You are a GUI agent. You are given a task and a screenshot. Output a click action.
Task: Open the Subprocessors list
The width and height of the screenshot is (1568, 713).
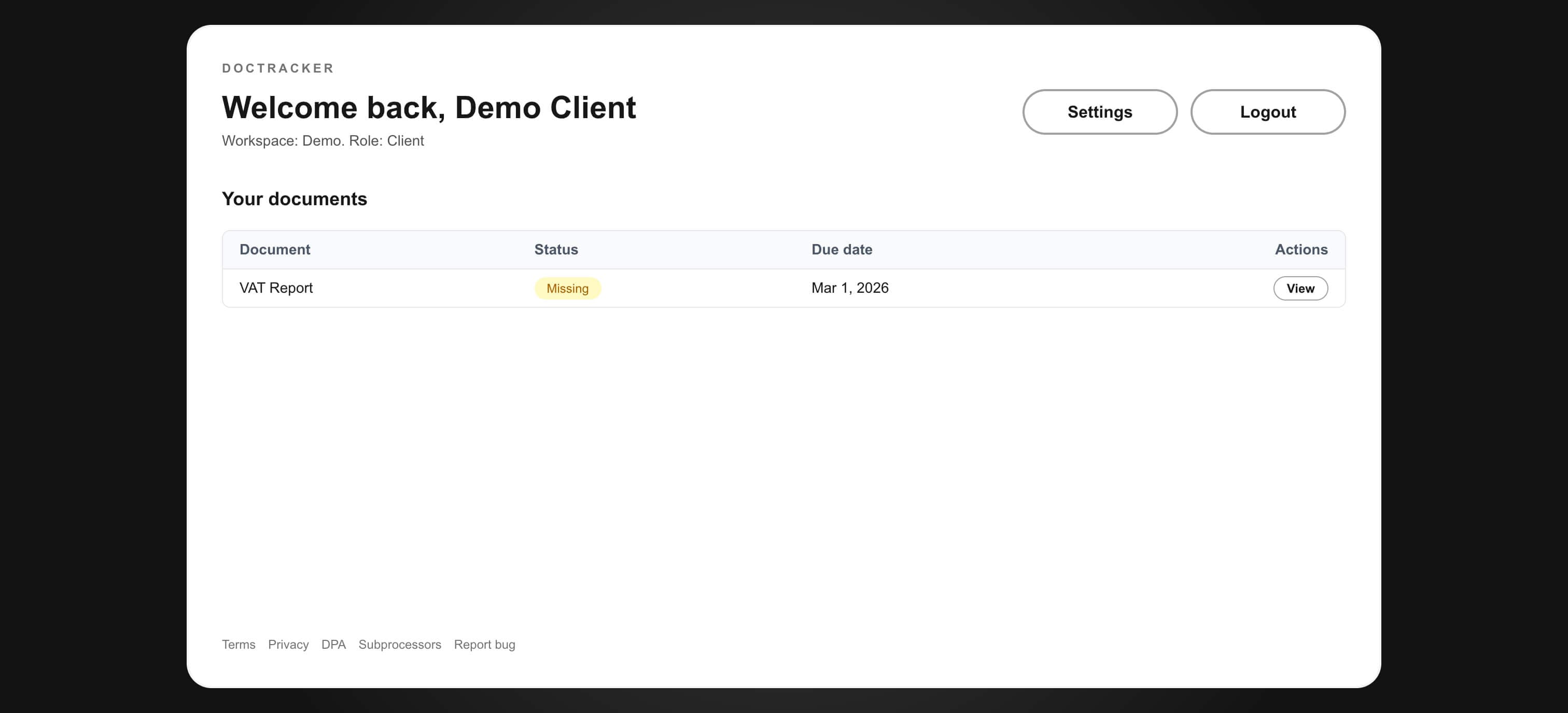point(399,644)
